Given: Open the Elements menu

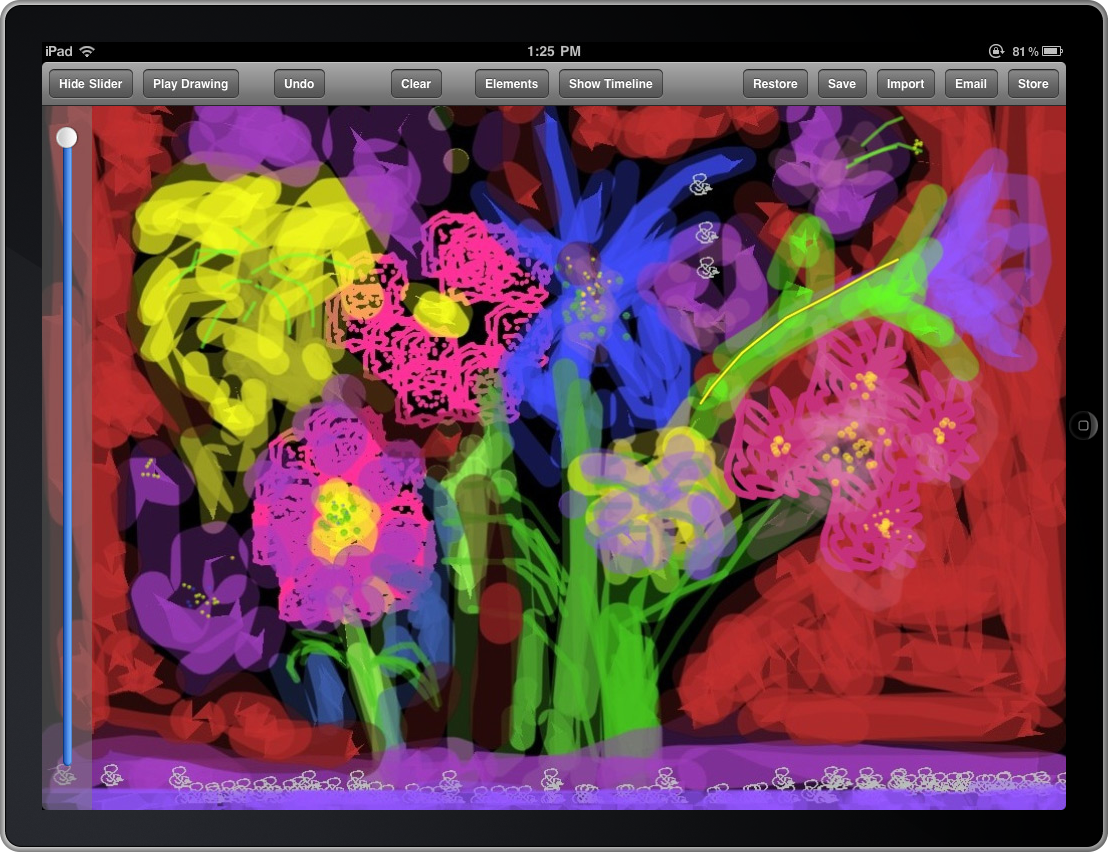Looking at the screenshot, I should click(x=511, y=83).
